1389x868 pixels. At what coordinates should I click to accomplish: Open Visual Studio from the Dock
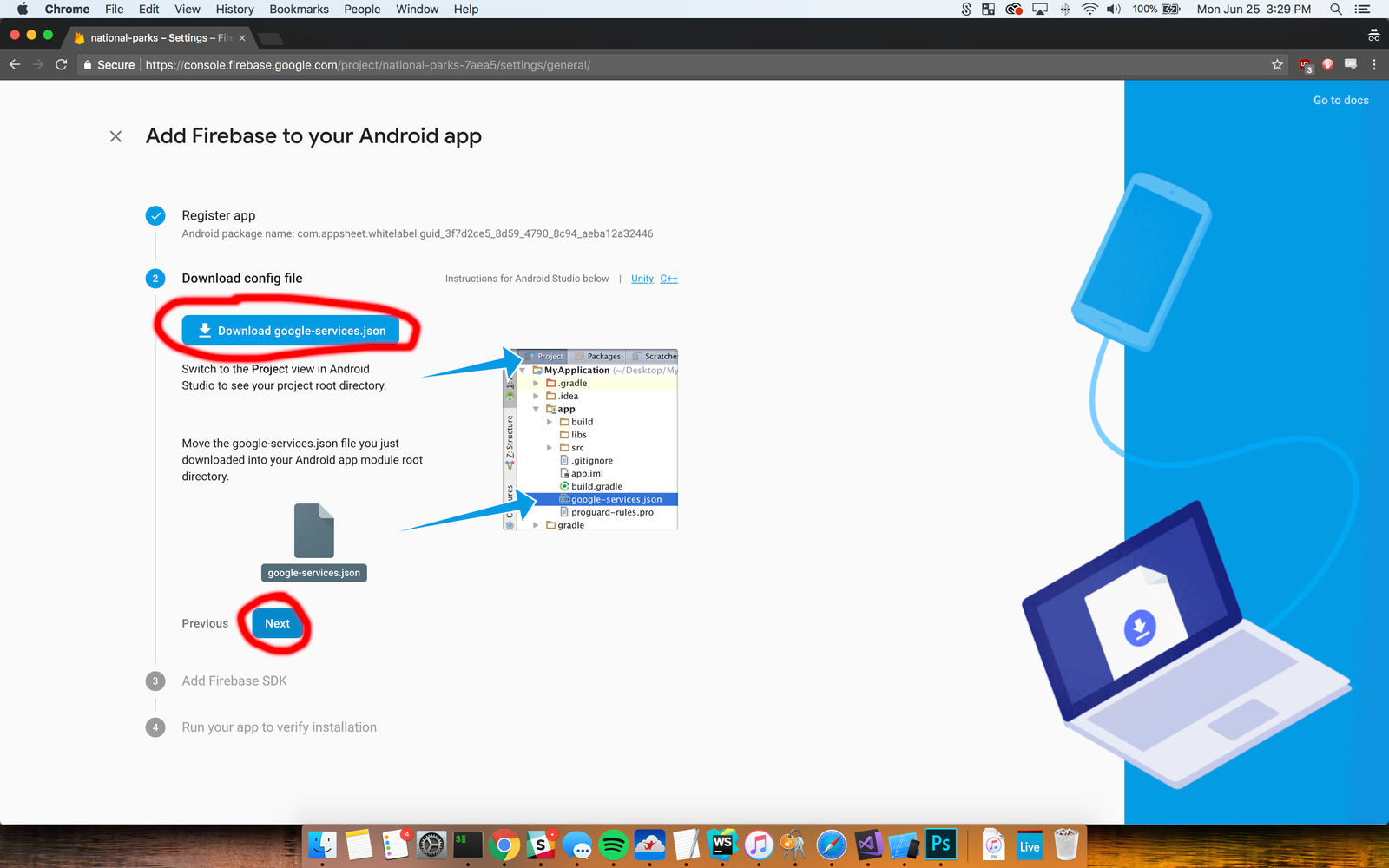click(868, 845)
